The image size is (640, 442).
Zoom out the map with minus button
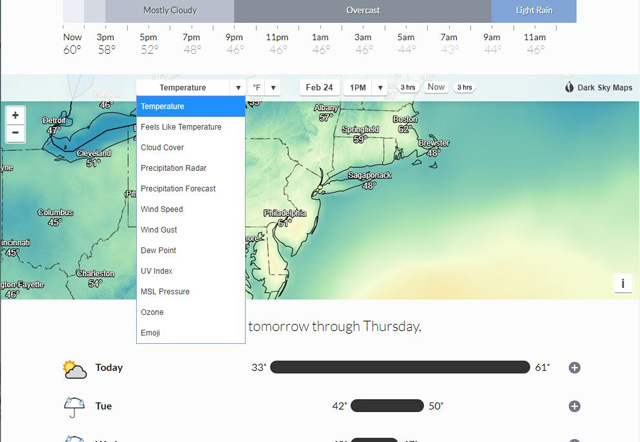pos(16,133)
